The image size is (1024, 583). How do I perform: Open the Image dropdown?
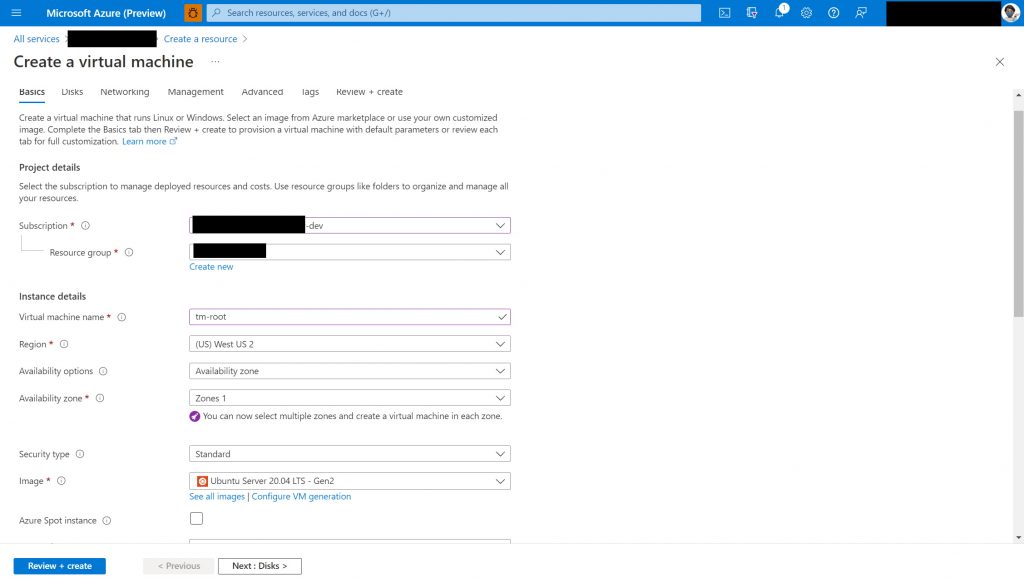(x=350, y=481)
